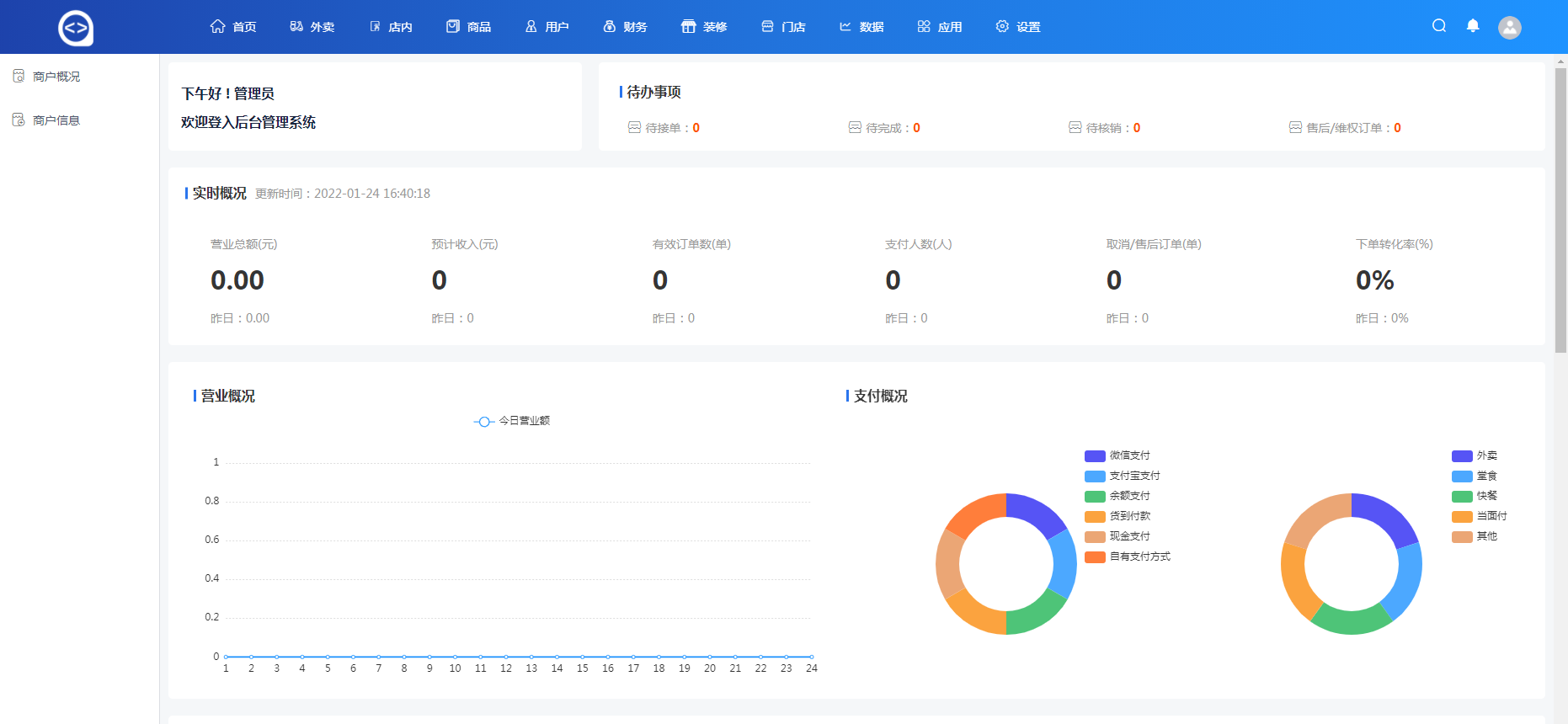Open the 待完成 count value
This screenshot has height=724, width=1568.
917,128
